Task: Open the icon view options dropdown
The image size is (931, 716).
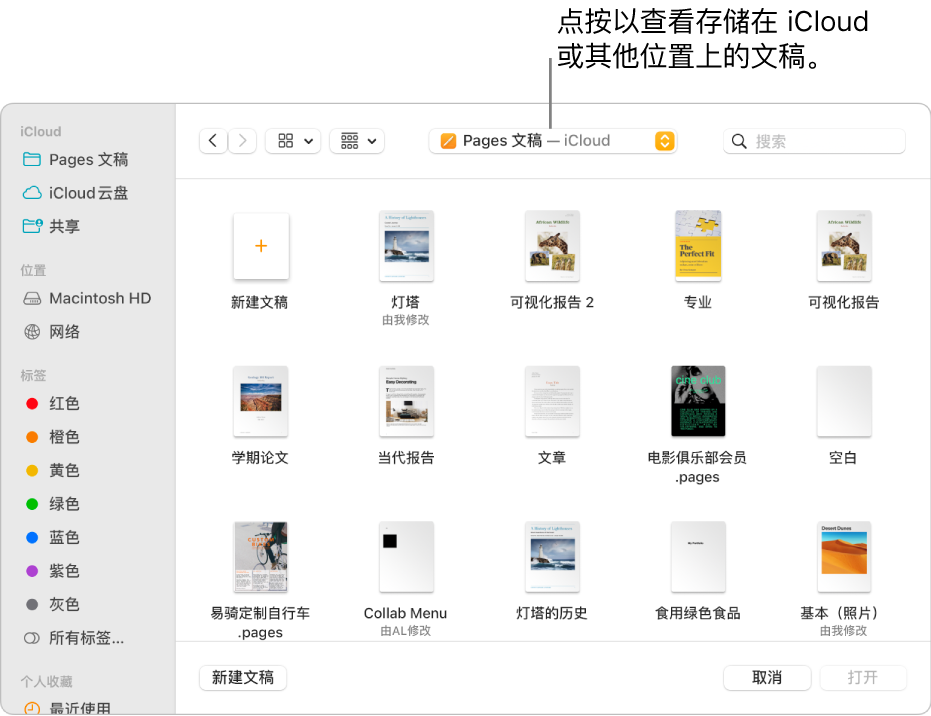Action: (293, 141)
